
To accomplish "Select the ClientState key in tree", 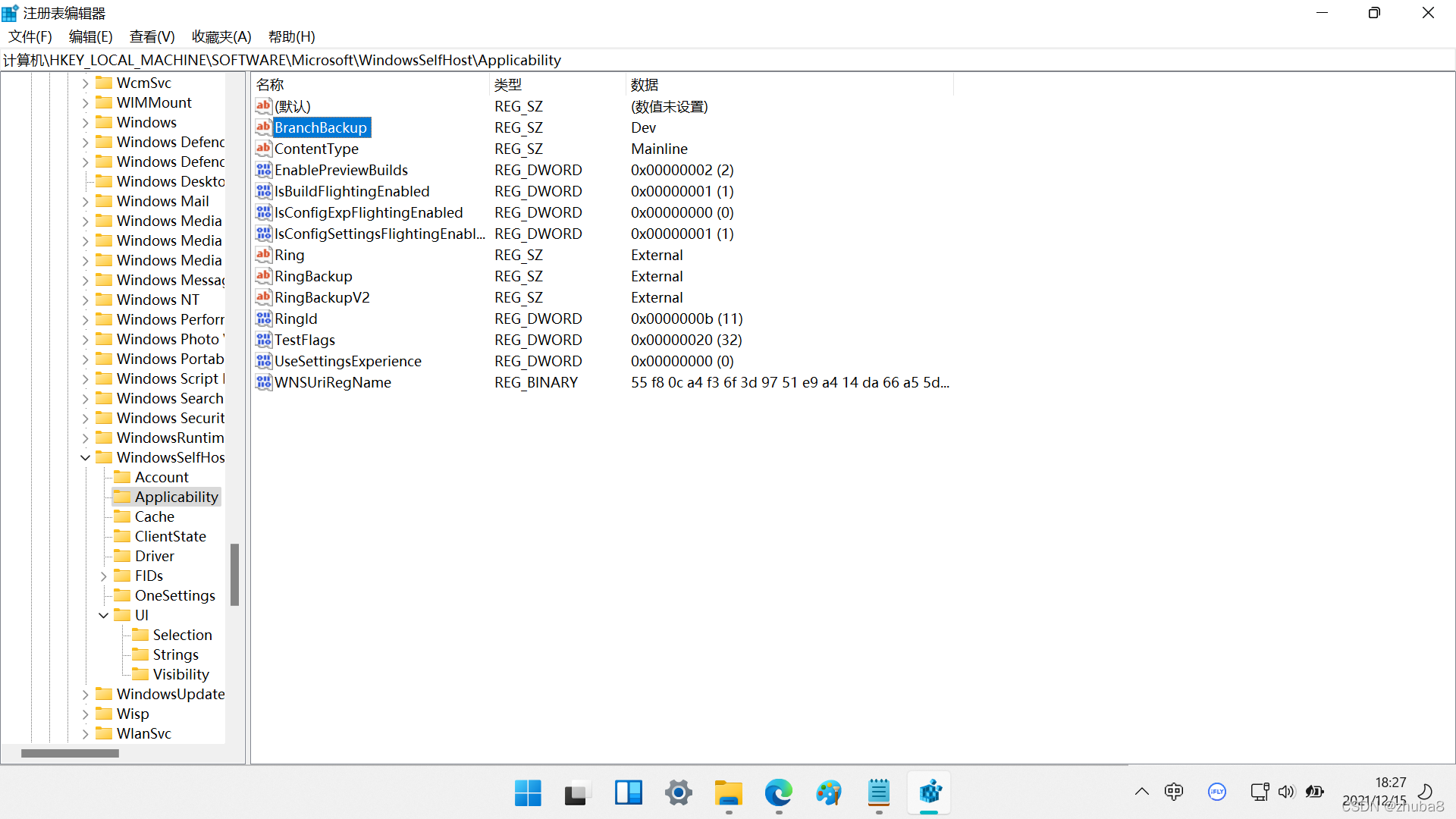I will [x=171, y=536].
